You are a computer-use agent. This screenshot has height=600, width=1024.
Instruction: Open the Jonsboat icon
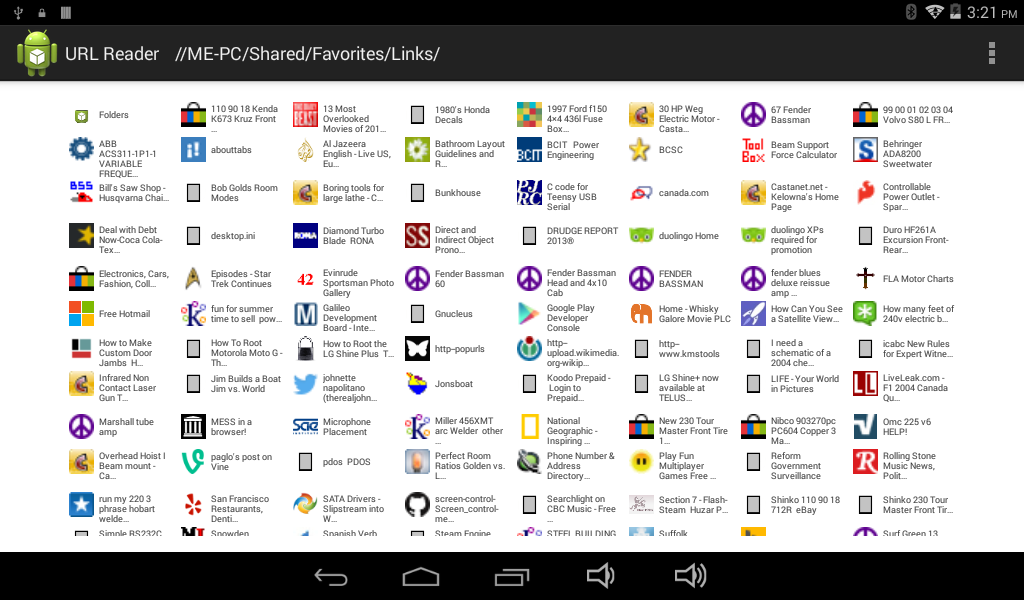[x=417, y=384]
